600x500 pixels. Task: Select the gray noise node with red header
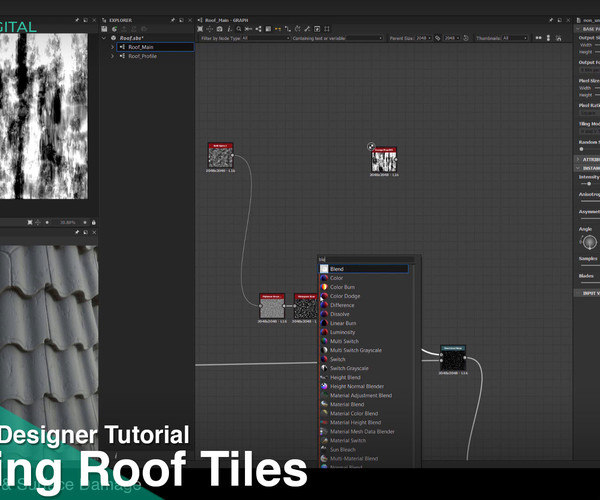tap(272, 306)
